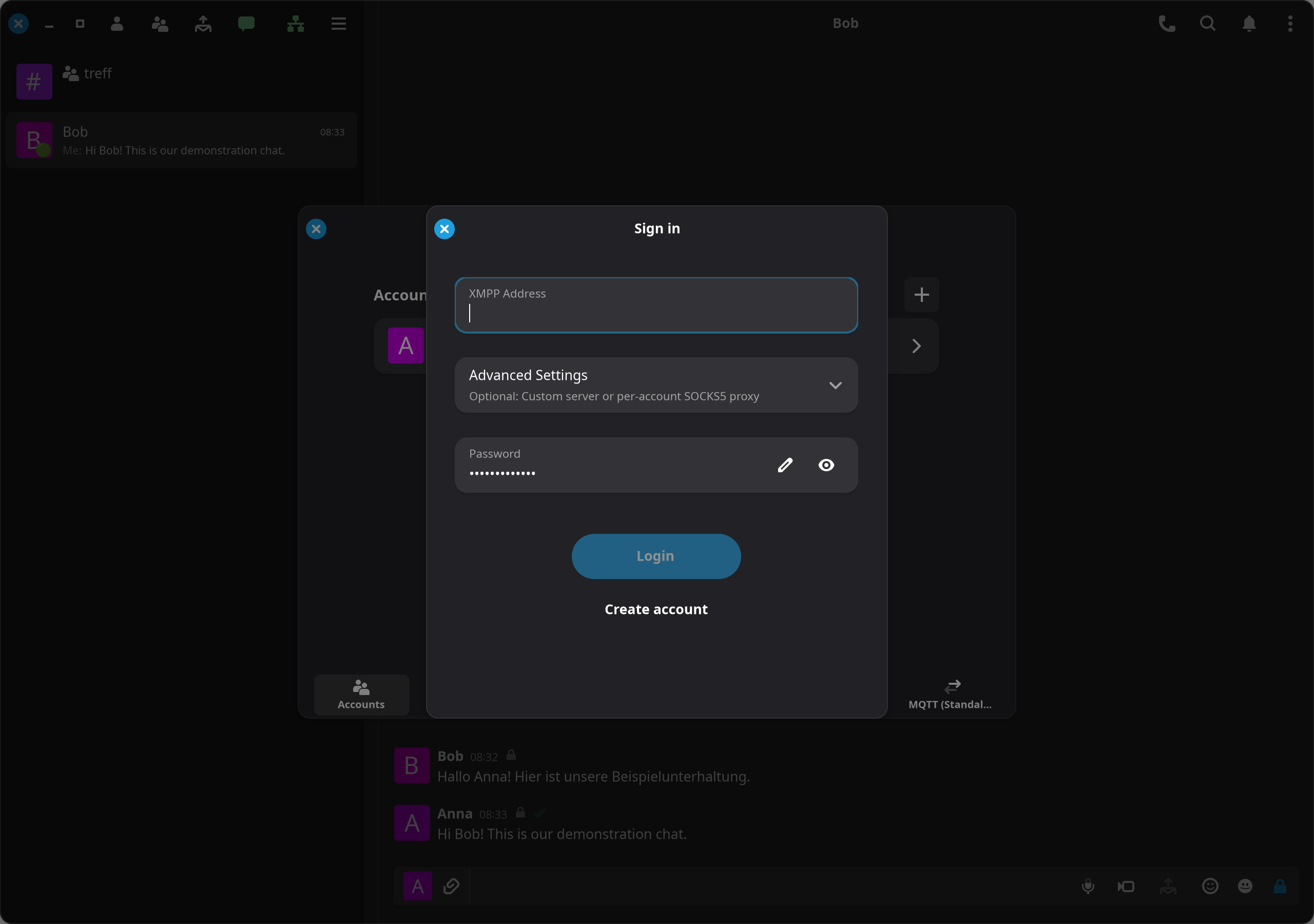The width and height of the screenshot is (1314, 924).
Task: Select the Accounts tab
Action: click(x=361, y=695)
